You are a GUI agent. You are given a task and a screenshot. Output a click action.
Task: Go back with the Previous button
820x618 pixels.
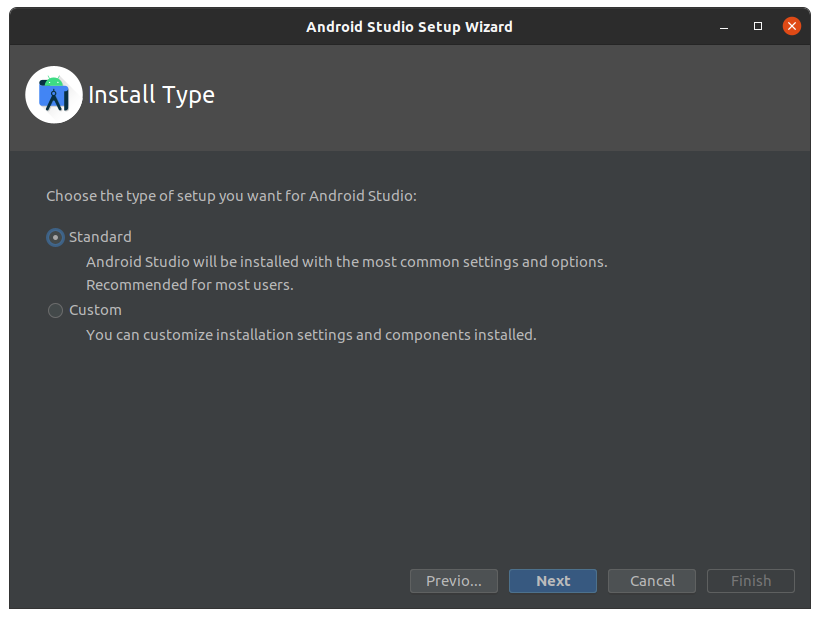pyautogui.click(x=453, y=581)
